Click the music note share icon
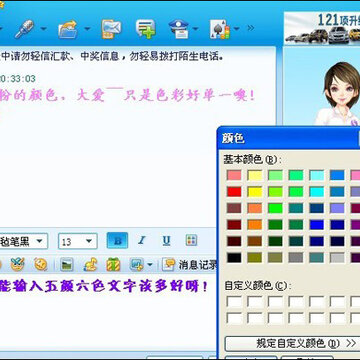This screenshot has width=360, height=360. [90, 265]
